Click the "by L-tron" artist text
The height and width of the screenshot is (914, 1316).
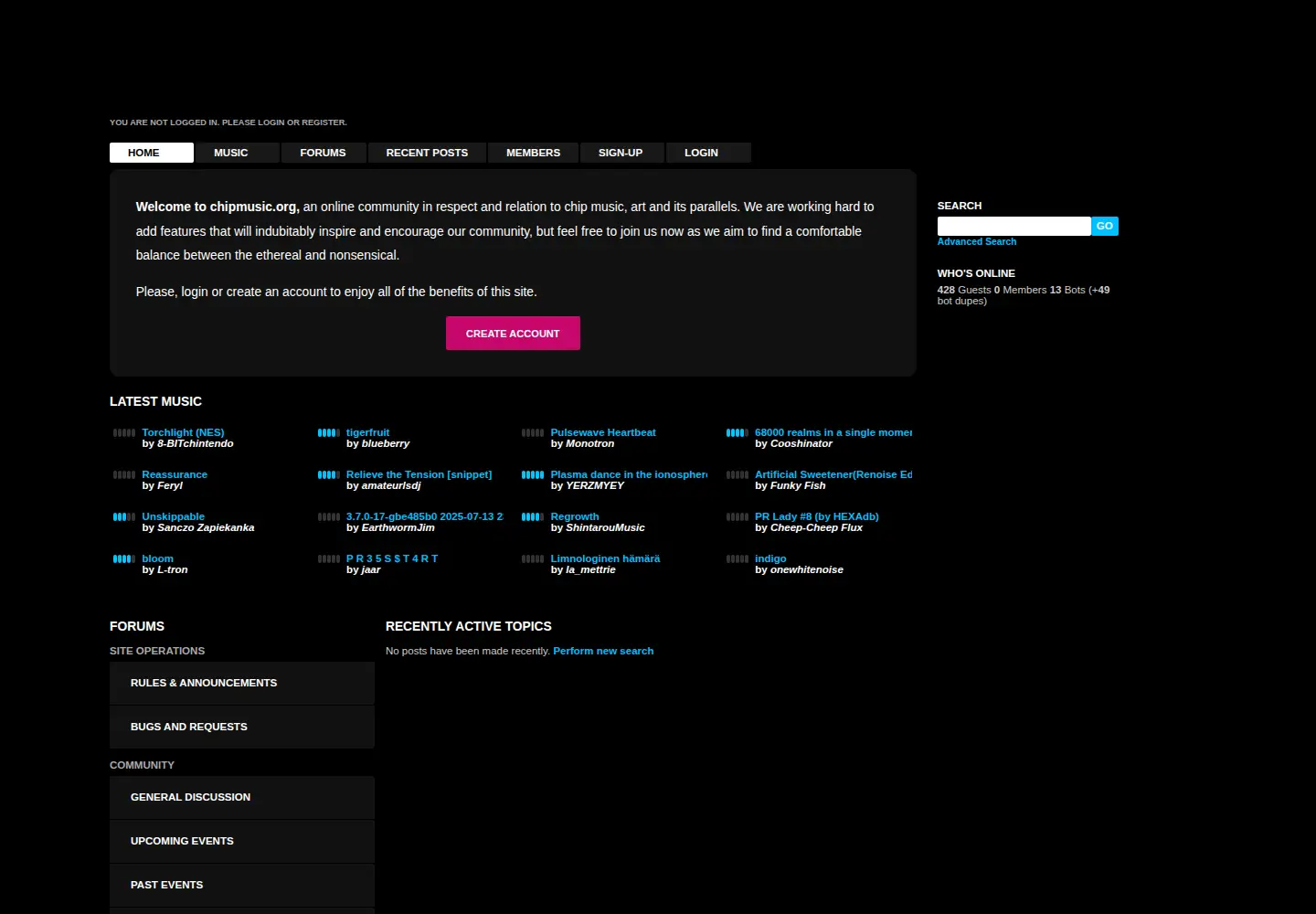(164, 570)
